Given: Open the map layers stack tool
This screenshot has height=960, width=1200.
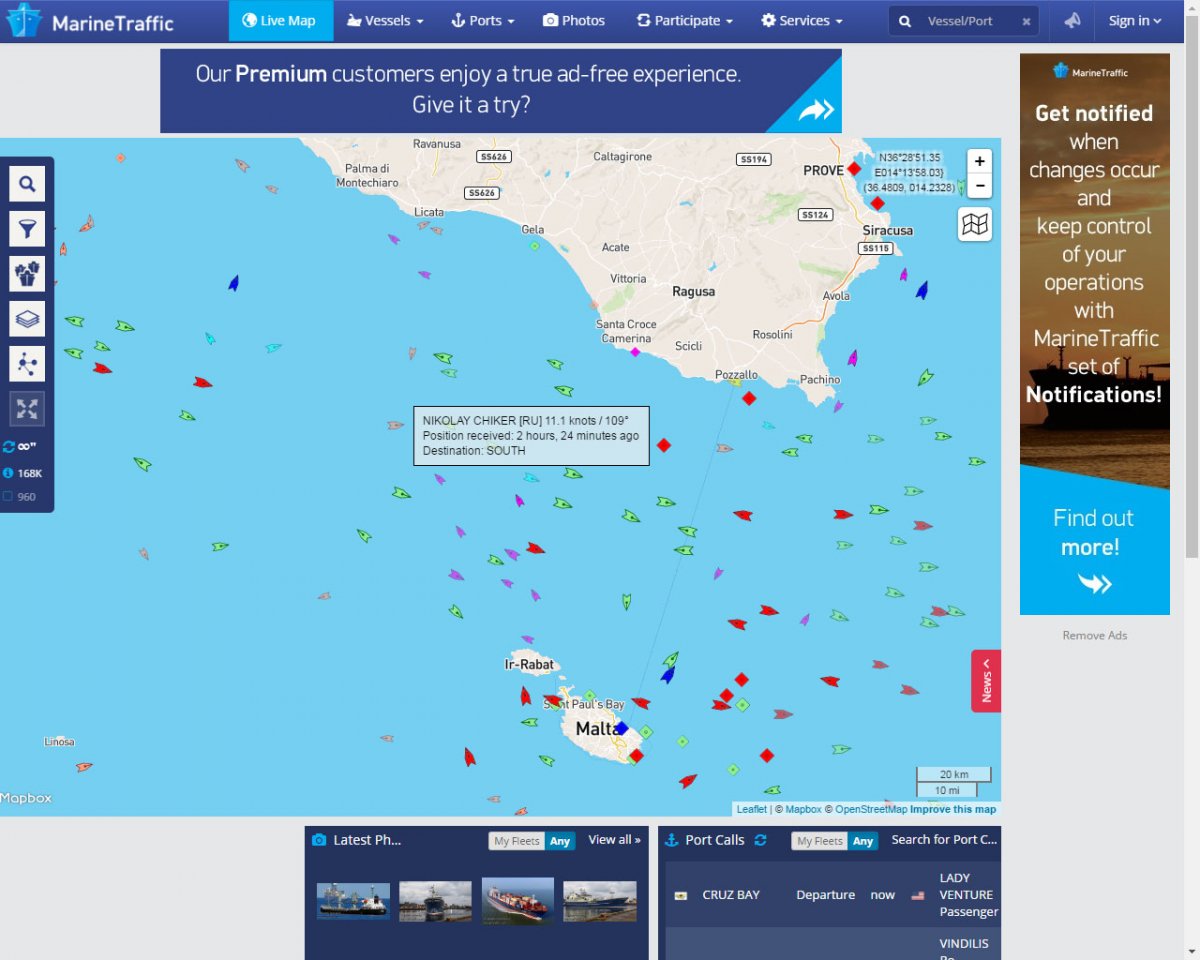Looking at the screenshot, I should (x=27, y=319).
